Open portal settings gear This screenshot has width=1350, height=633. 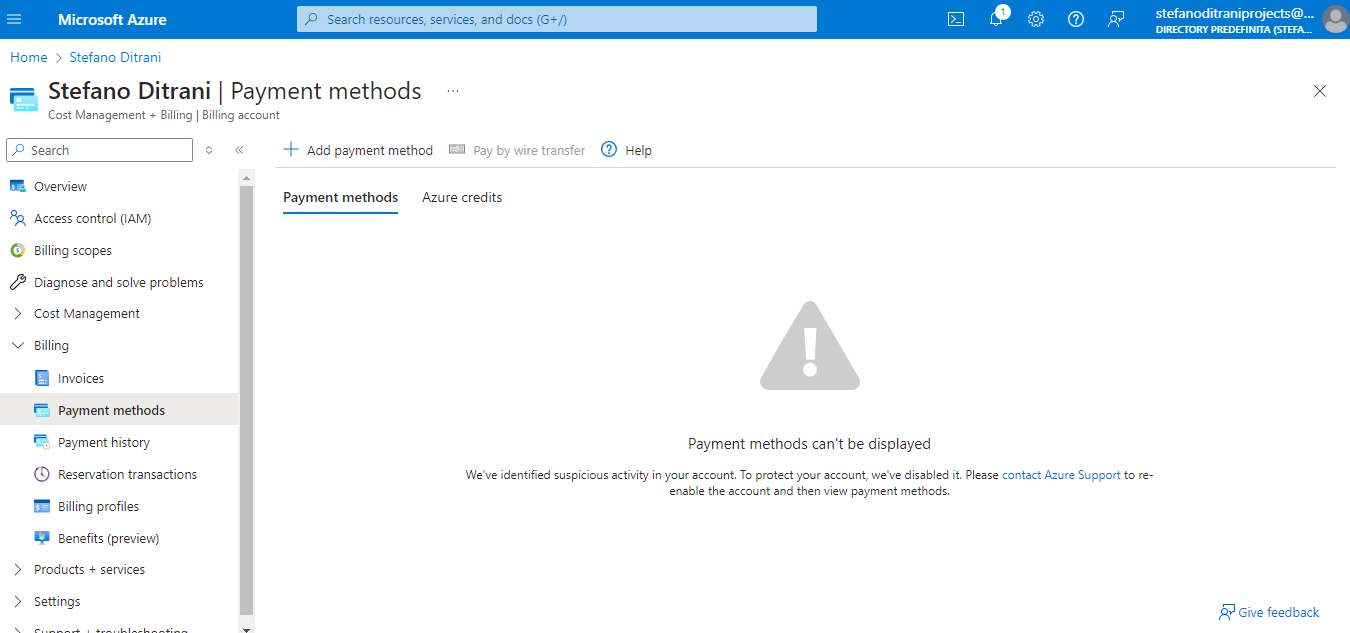[1036, 19]
